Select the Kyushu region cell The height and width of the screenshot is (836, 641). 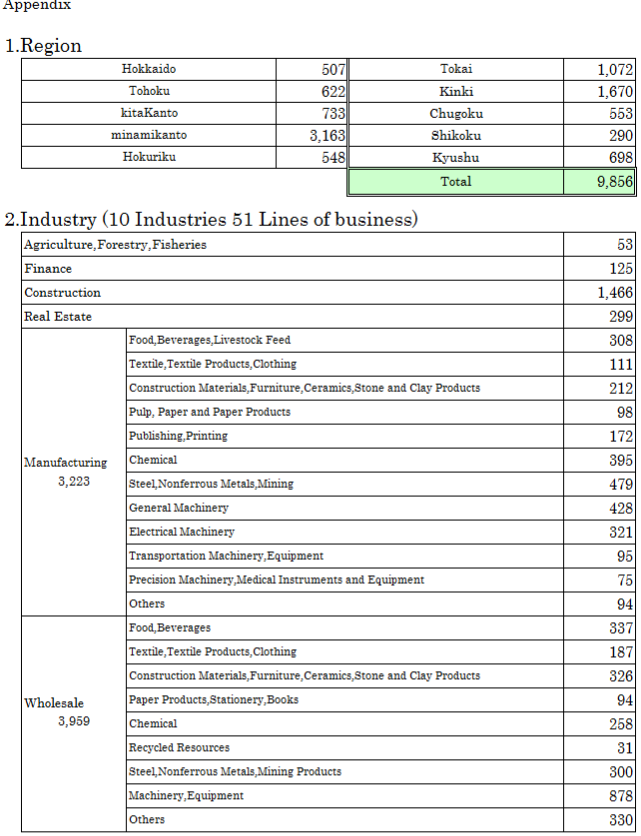pos(456,157)
